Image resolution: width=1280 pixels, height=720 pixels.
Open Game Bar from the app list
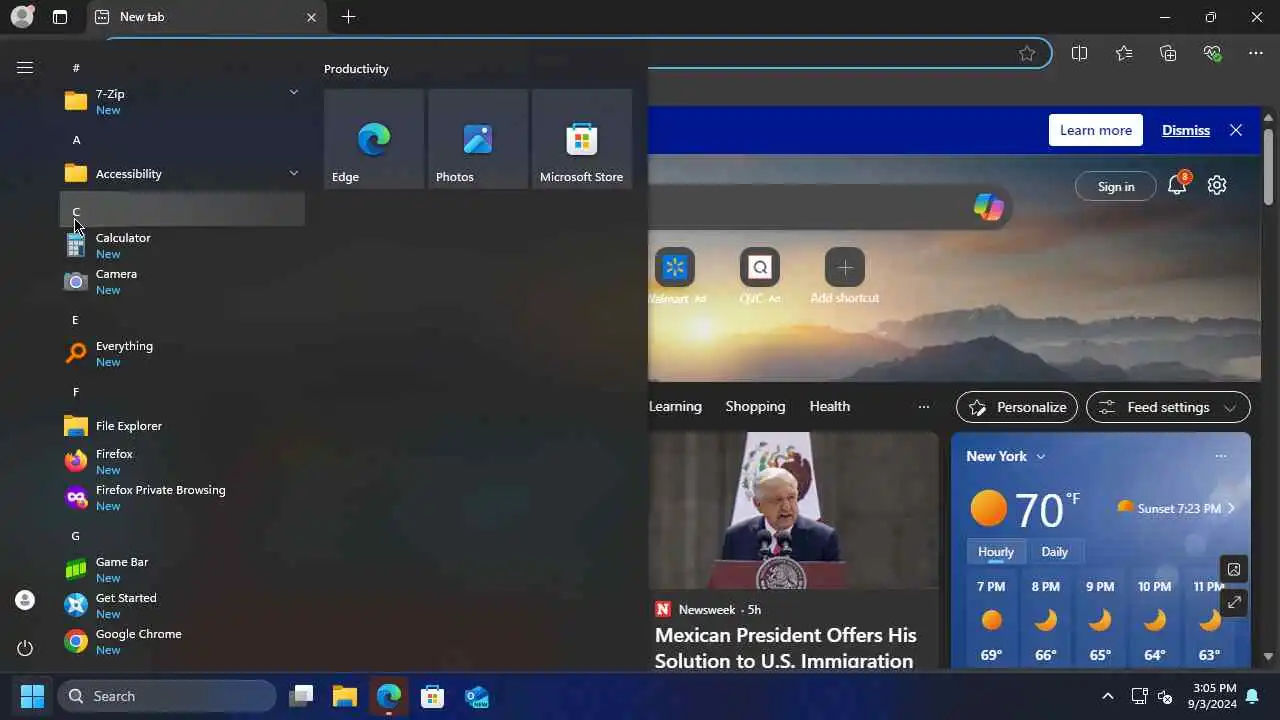182,569
